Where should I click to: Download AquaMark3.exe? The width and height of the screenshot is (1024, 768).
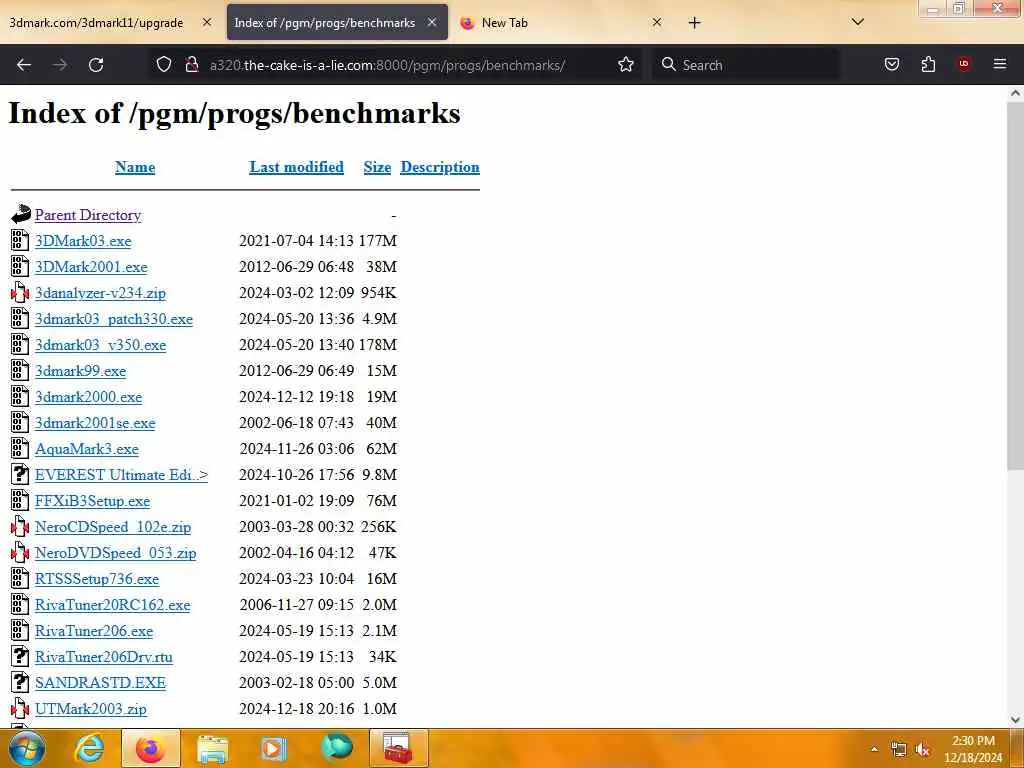coord(87,449)
